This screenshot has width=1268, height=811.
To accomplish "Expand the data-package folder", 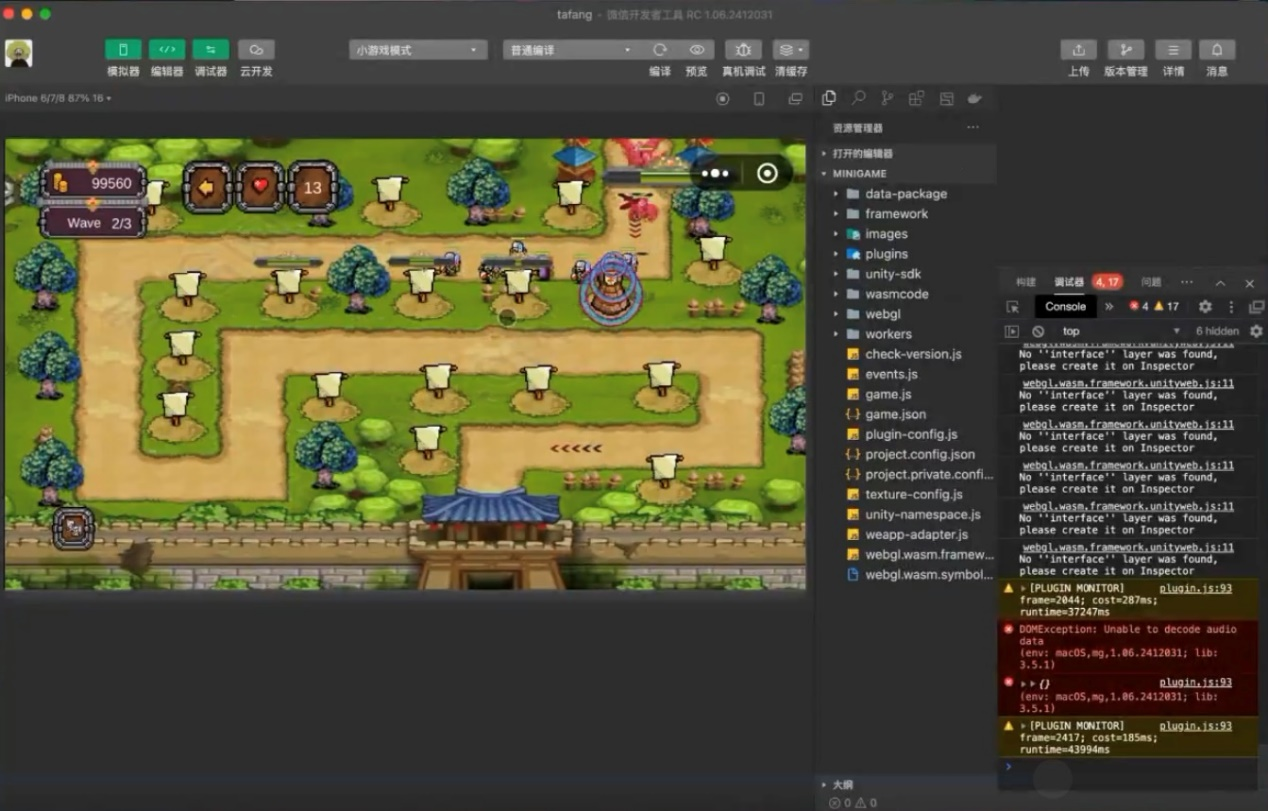I will point(905,194).
